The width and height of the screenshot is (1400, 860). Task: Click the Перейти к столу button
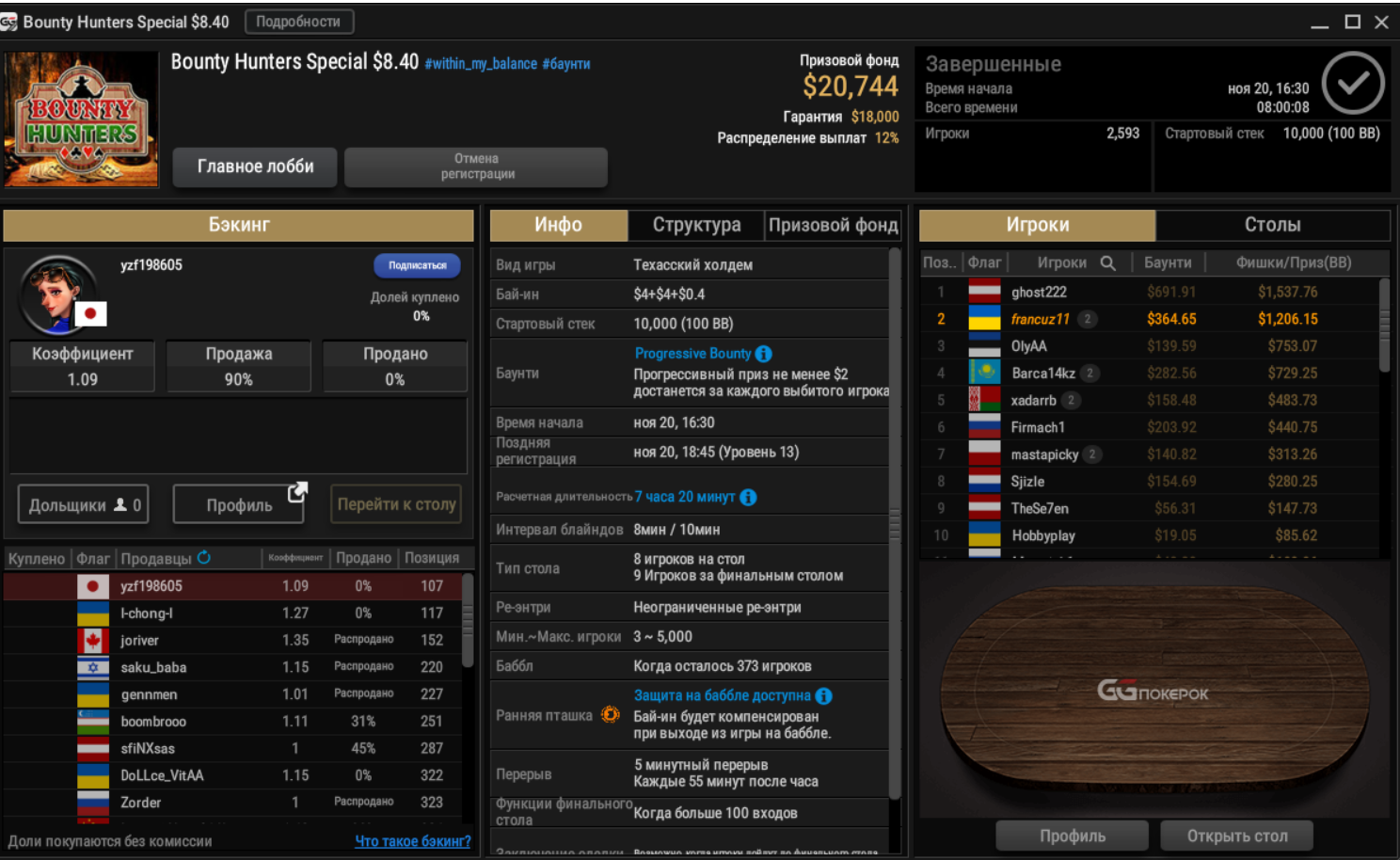point(396,504)
